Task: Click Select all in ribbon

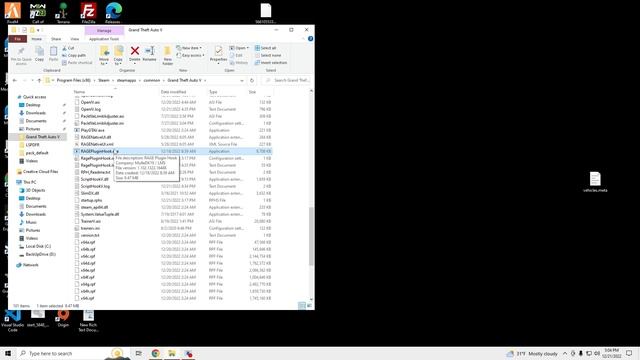Action: pyautogui.click(x=265, y=48)
